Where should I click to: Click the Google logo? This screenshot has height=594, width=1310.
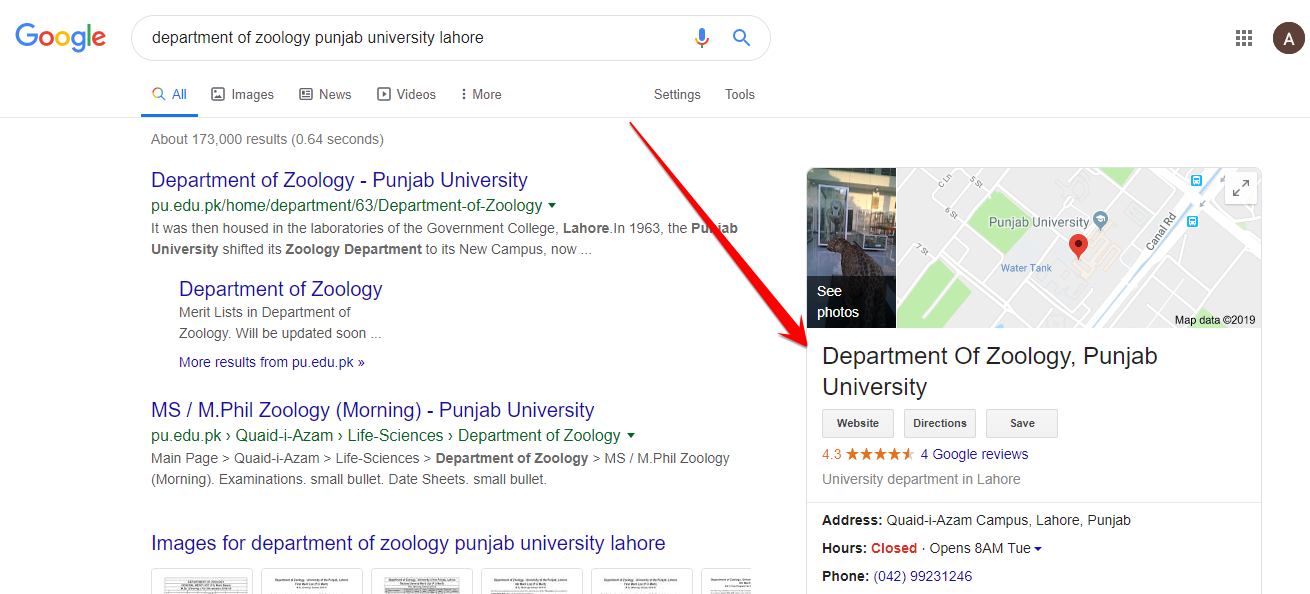pos(60,38)
